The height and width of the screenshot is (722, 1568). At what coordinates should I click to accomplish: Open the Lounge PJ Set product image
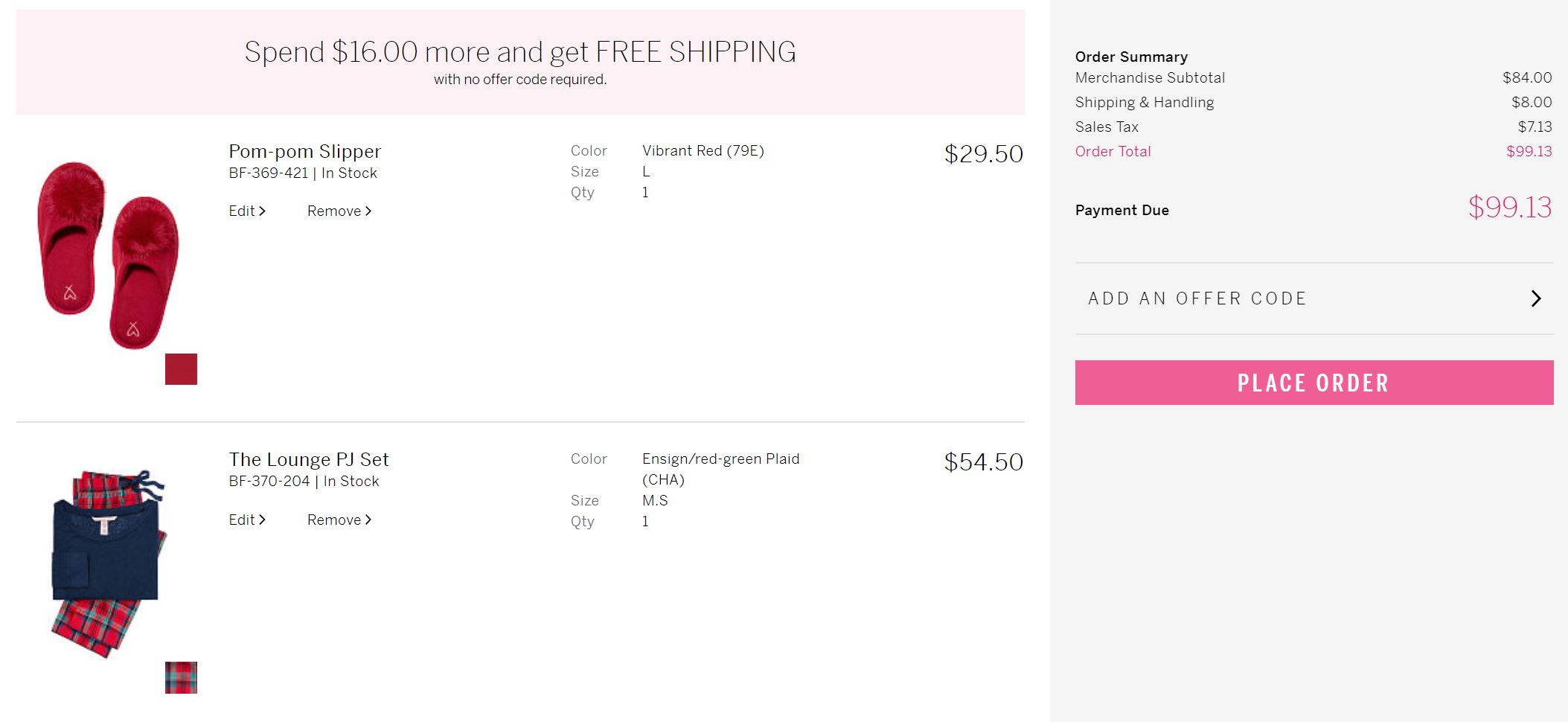(109, 562)
